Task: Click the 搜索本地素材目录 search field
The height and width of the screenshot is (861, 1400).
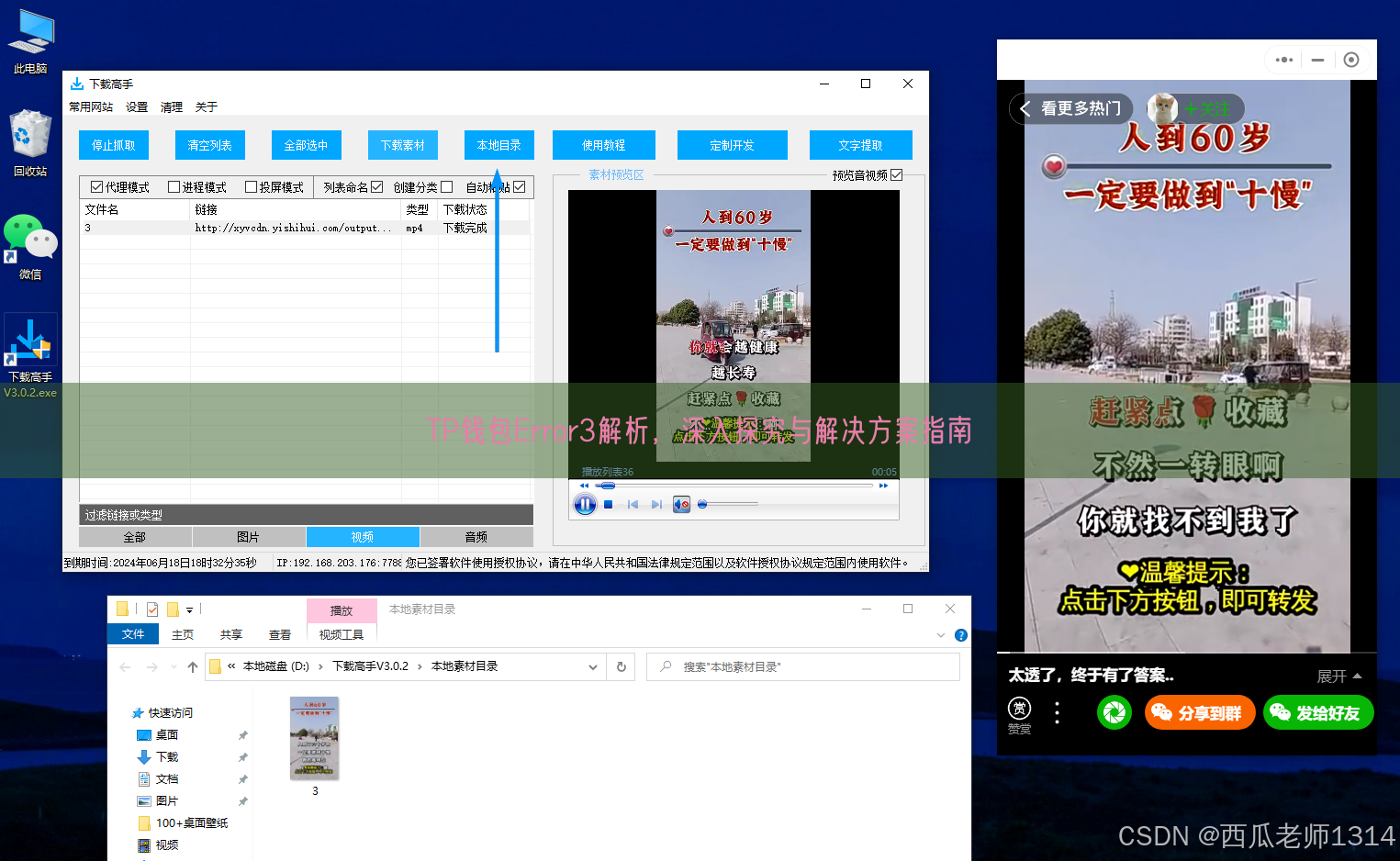Action: (x=803, y=666)
